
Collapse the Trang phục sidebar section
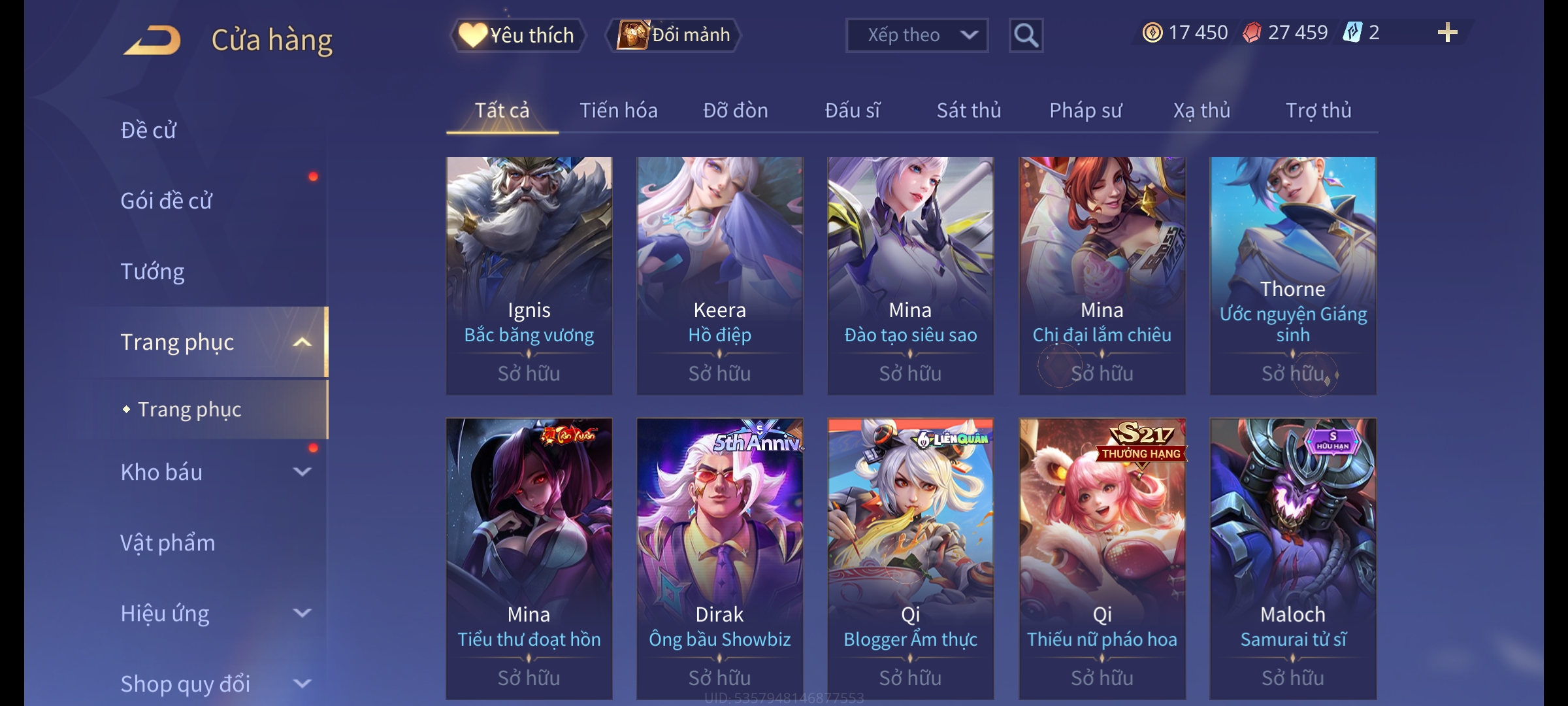coord(302,342)
